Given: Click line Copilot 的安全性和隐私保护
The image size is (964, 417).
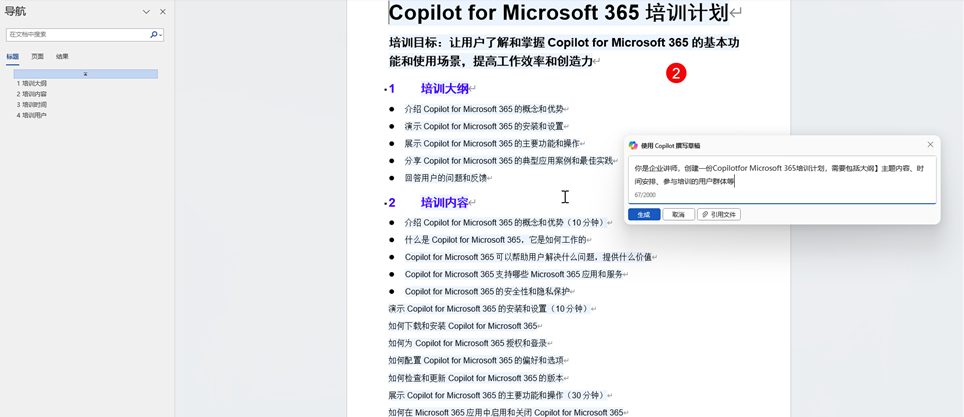Looking at the screenshot, I should (487, 291).
